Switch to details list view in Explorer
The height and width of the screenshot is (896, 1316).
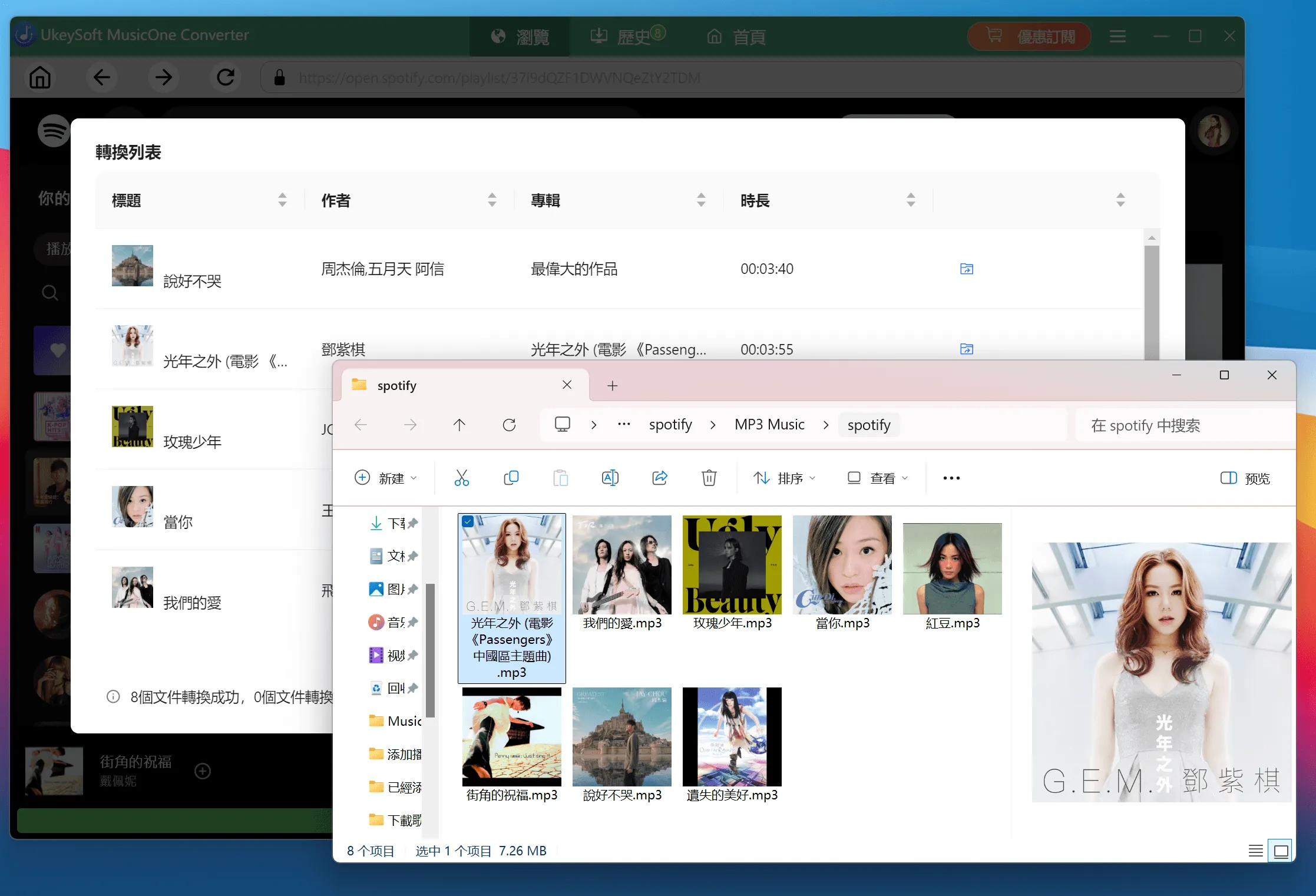(1255, 851)
